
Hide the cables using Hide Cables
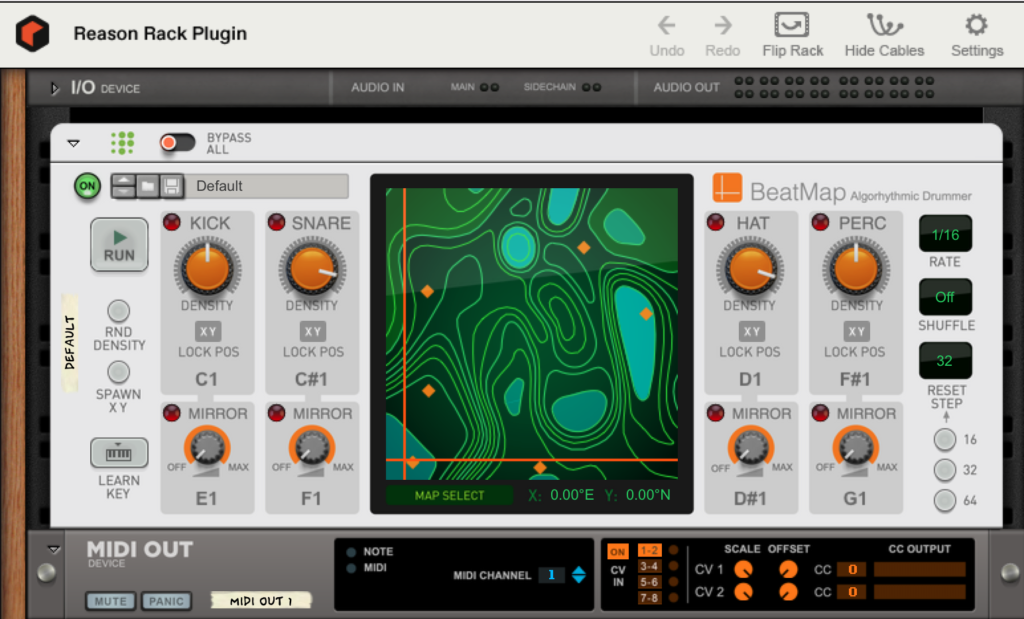tap(884, 25)
